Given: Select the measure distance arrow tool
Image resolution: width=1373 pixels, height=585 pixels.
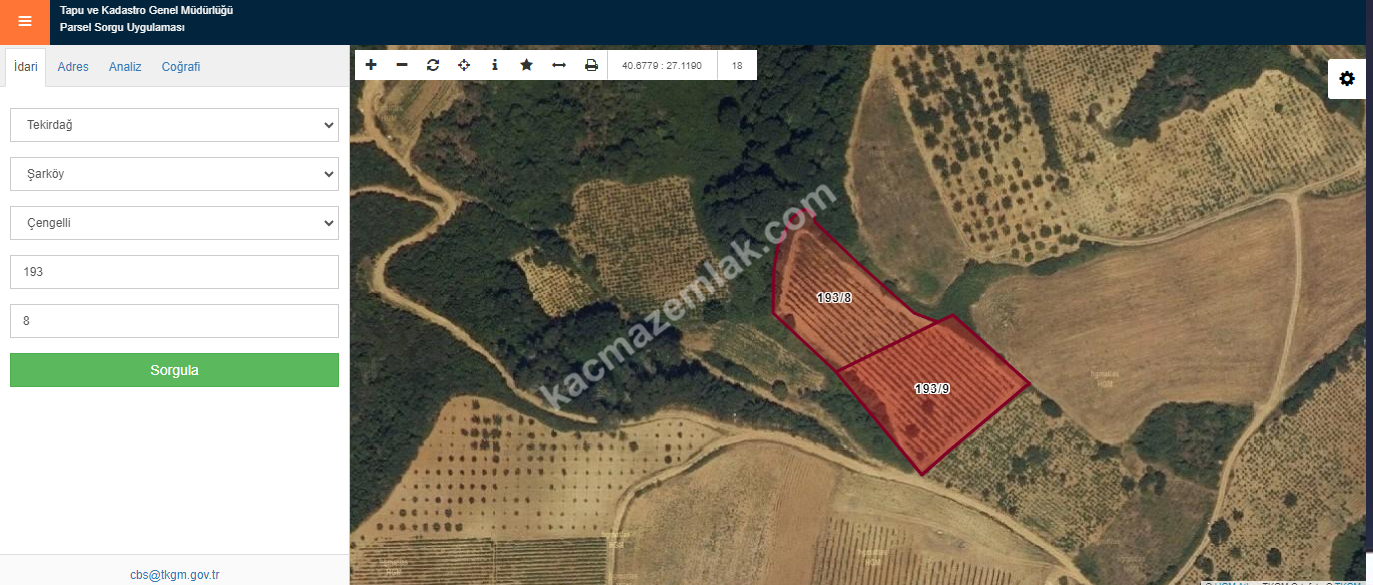Looking at the screenshot, I should (x=559, y=65).
